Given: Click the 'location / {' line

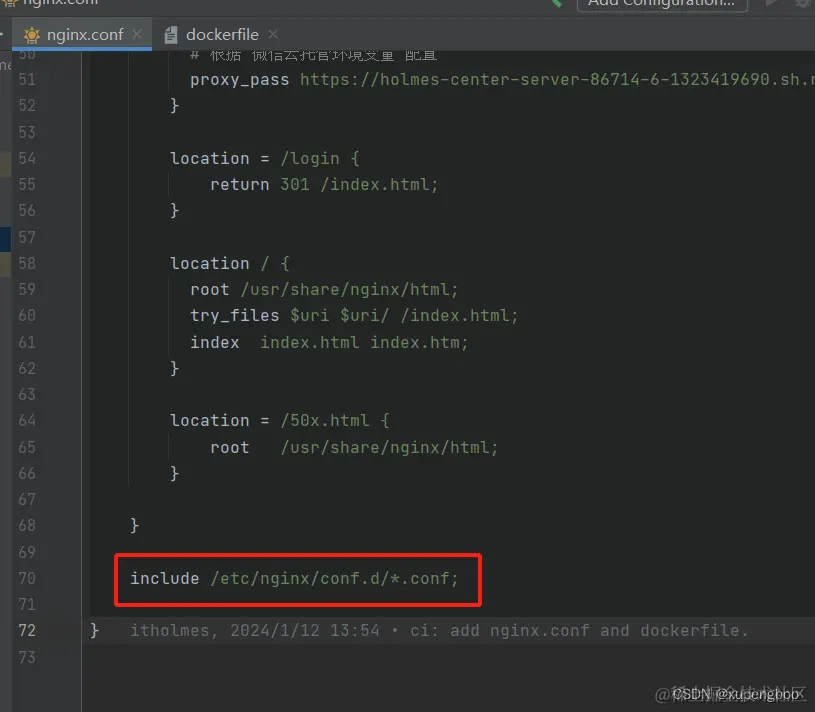Looking at the screenshot, I should click(x=230, y=263).
